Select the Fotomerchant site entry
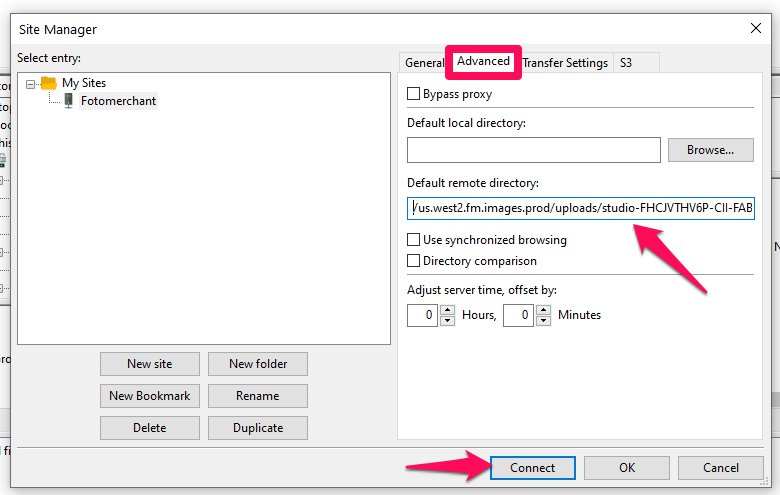This screenshot has width=780, height=495. (x=118, y=101)
